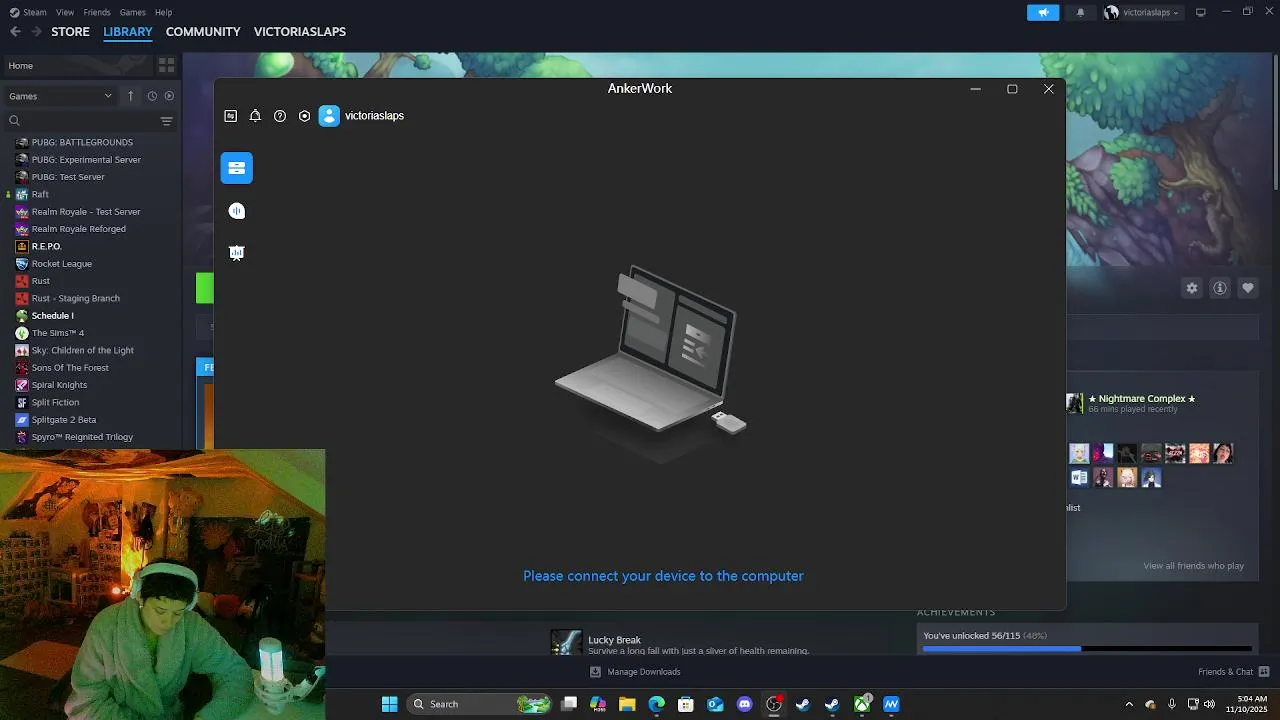Click the Steam announcements megaphone button
The height and width of the screenshot is (720, 1280).
[1043, 12]
